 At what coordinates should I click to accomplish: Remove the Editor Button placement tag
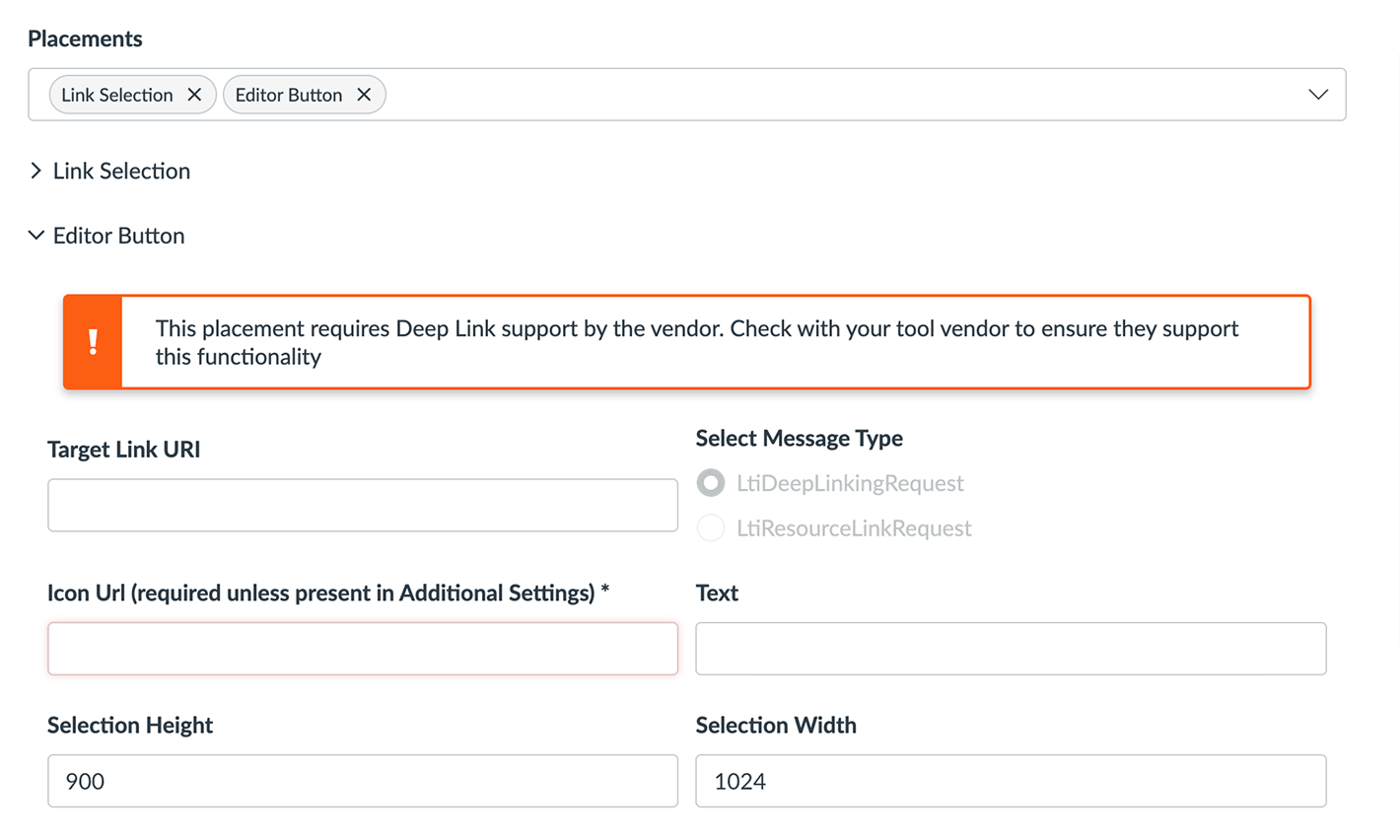coord(364,95)
